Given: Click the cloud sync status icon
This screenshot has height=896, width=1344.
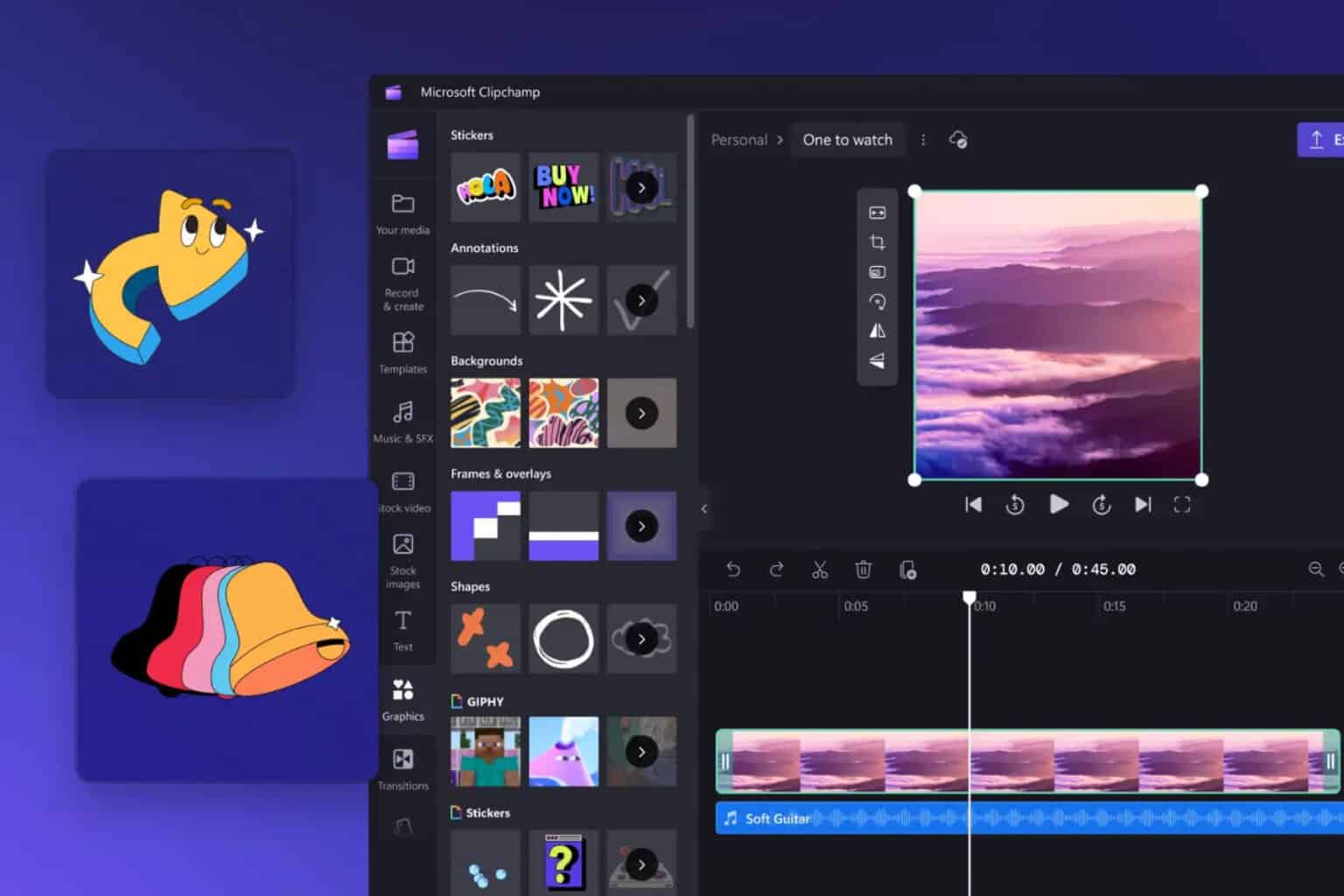Looking at the screenshot, I should pyautogui.click(x=958, y=140).
